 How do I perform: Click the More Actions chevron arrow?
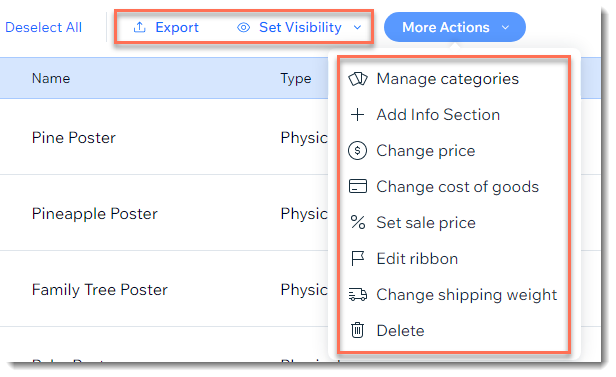(506, 27)
